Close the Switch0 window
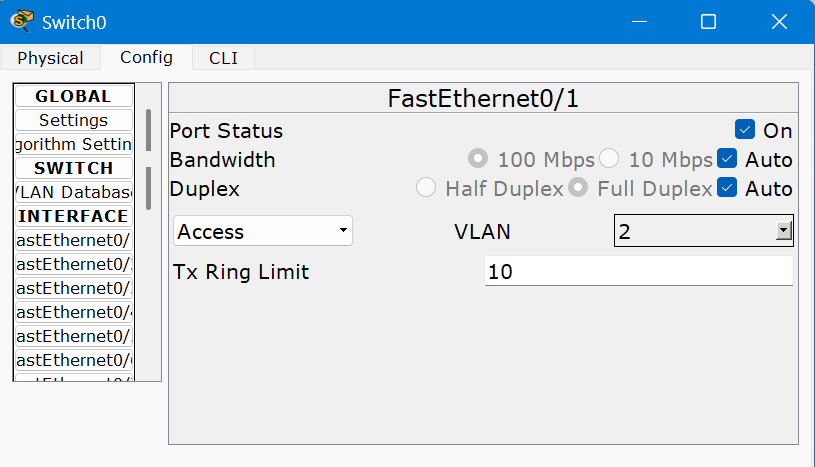Screen dimensions: 815x467 [779, 21]
